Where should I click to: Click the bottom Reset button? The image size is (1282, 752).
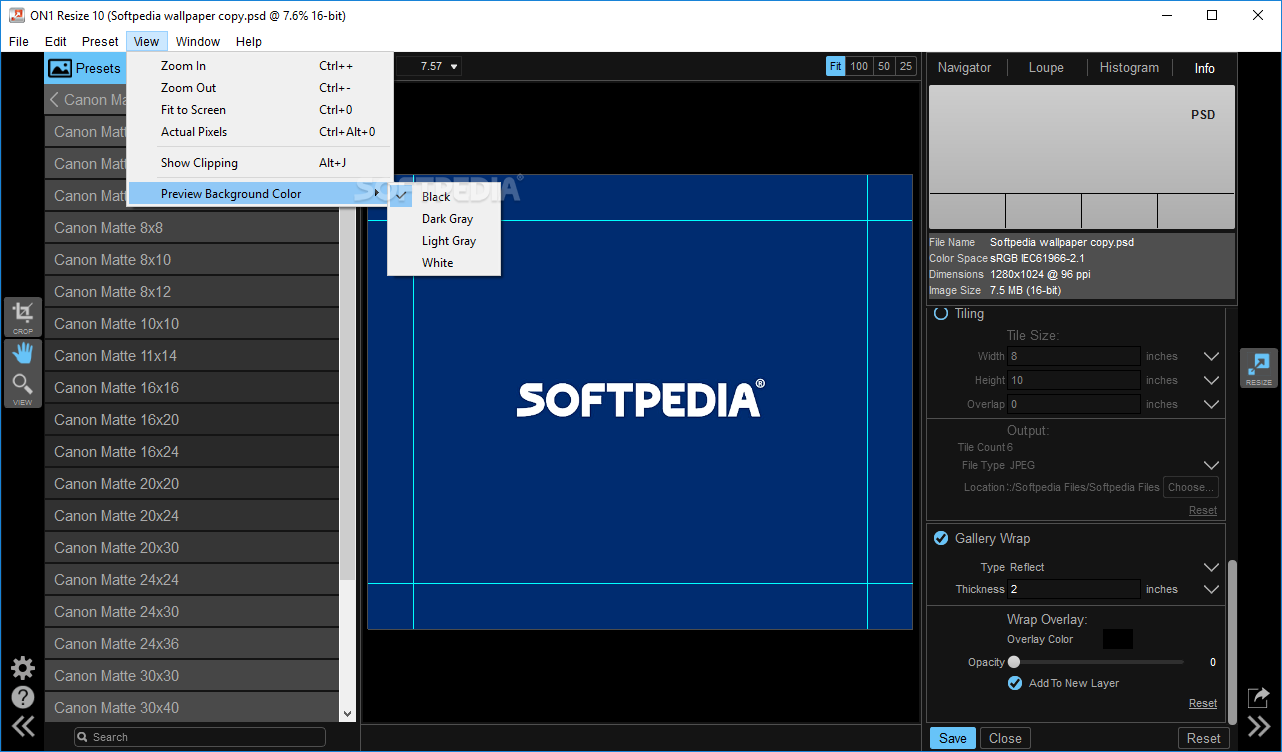click(x=1204, y=738)
